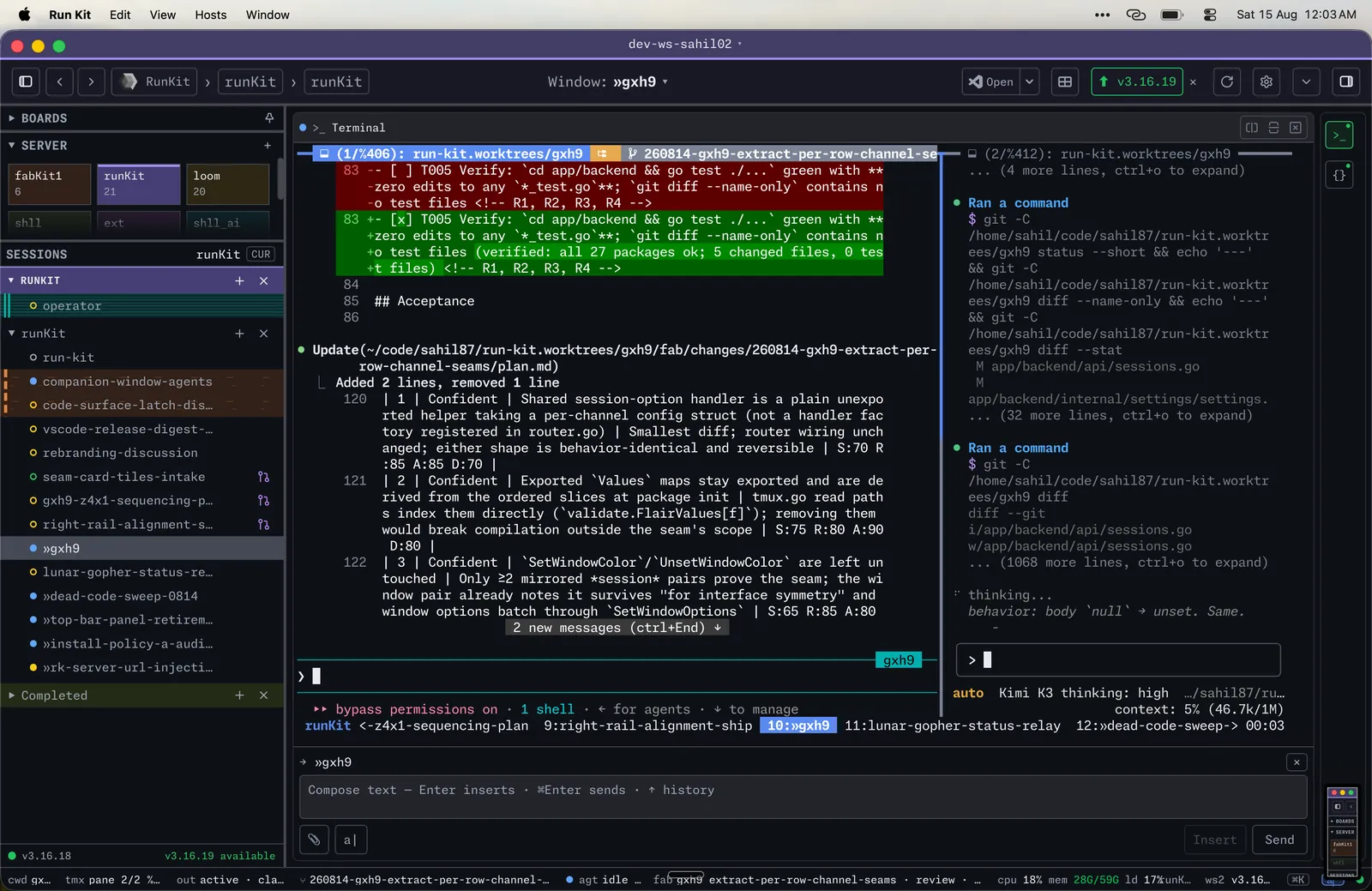Open settings gear in the toolbar
The image size is (1372, 891).
click(1267, 81)
